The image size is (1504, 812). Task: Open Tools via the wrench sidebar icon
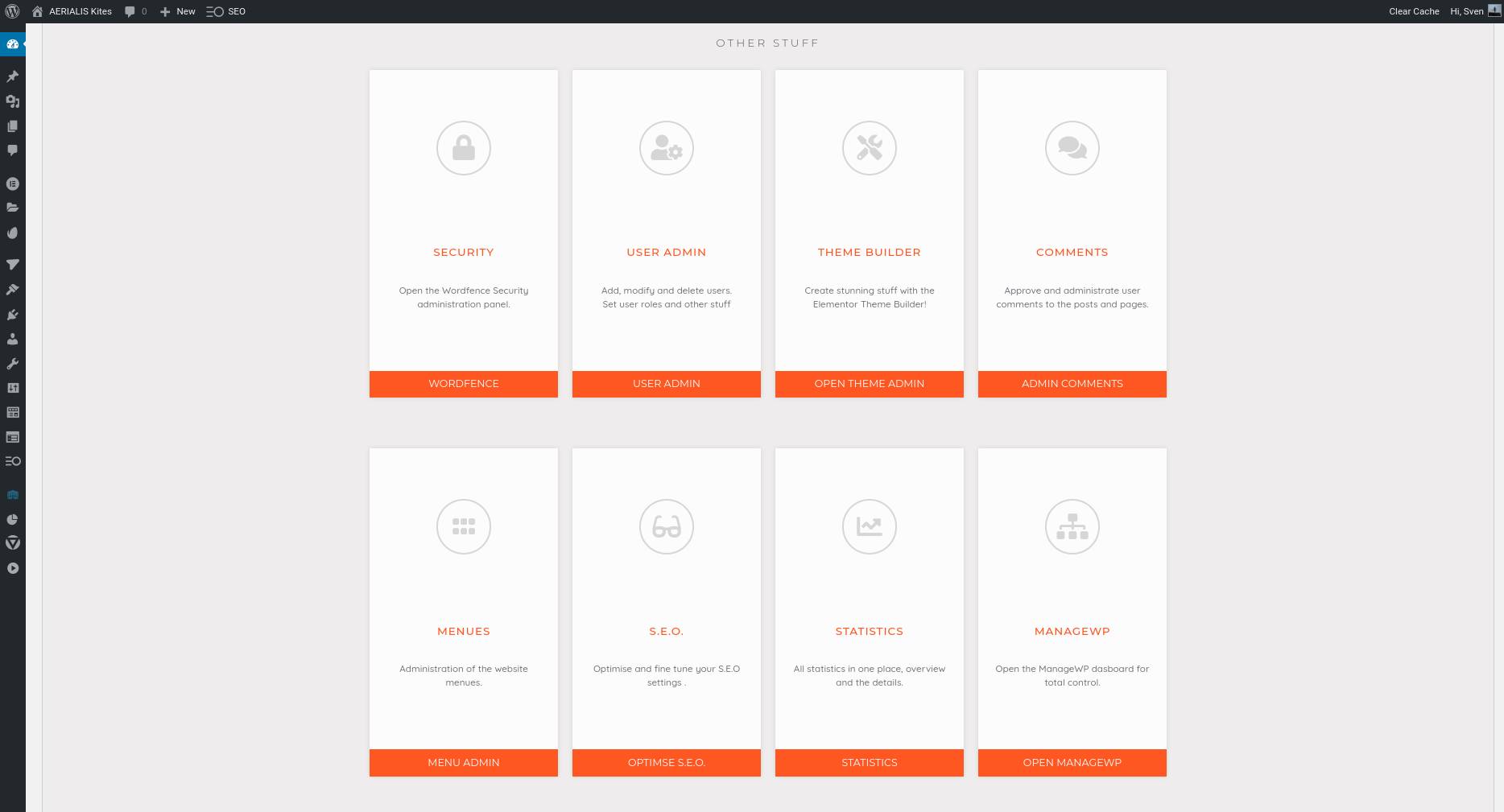tap(13, 364)
